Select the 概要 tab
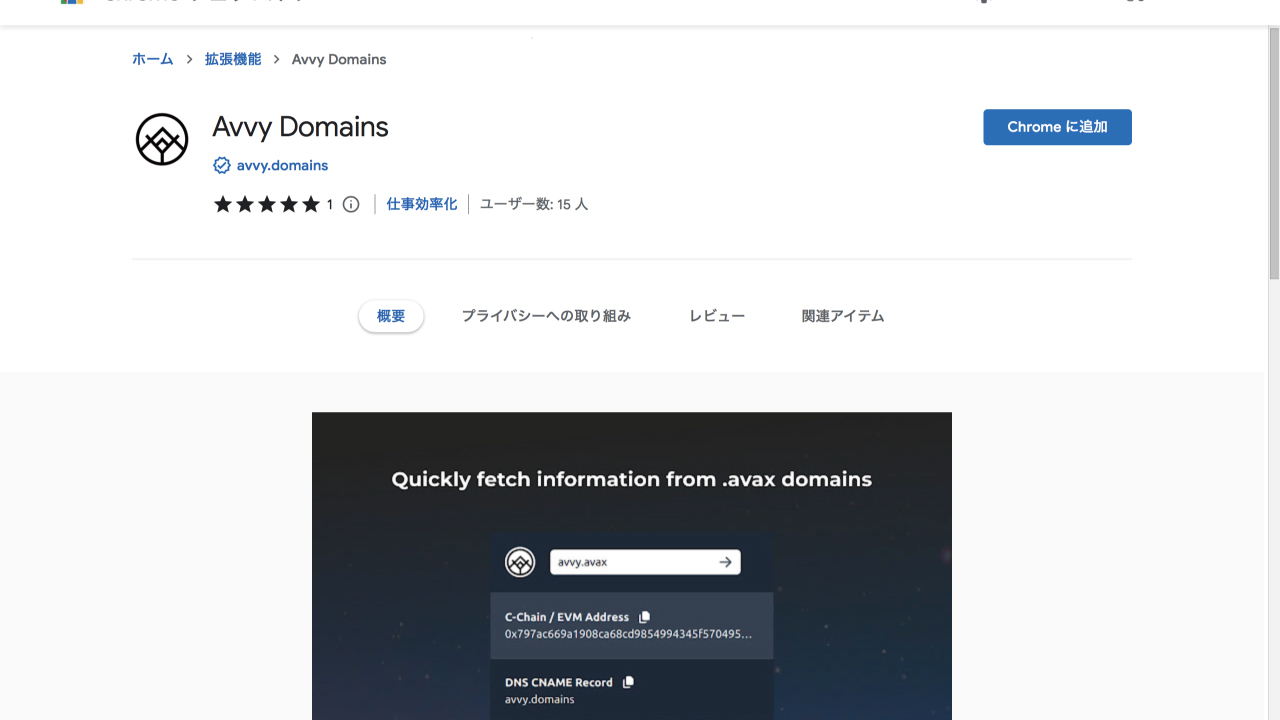The width and height of the screenshot is (1280, 720). pos(391,316)
